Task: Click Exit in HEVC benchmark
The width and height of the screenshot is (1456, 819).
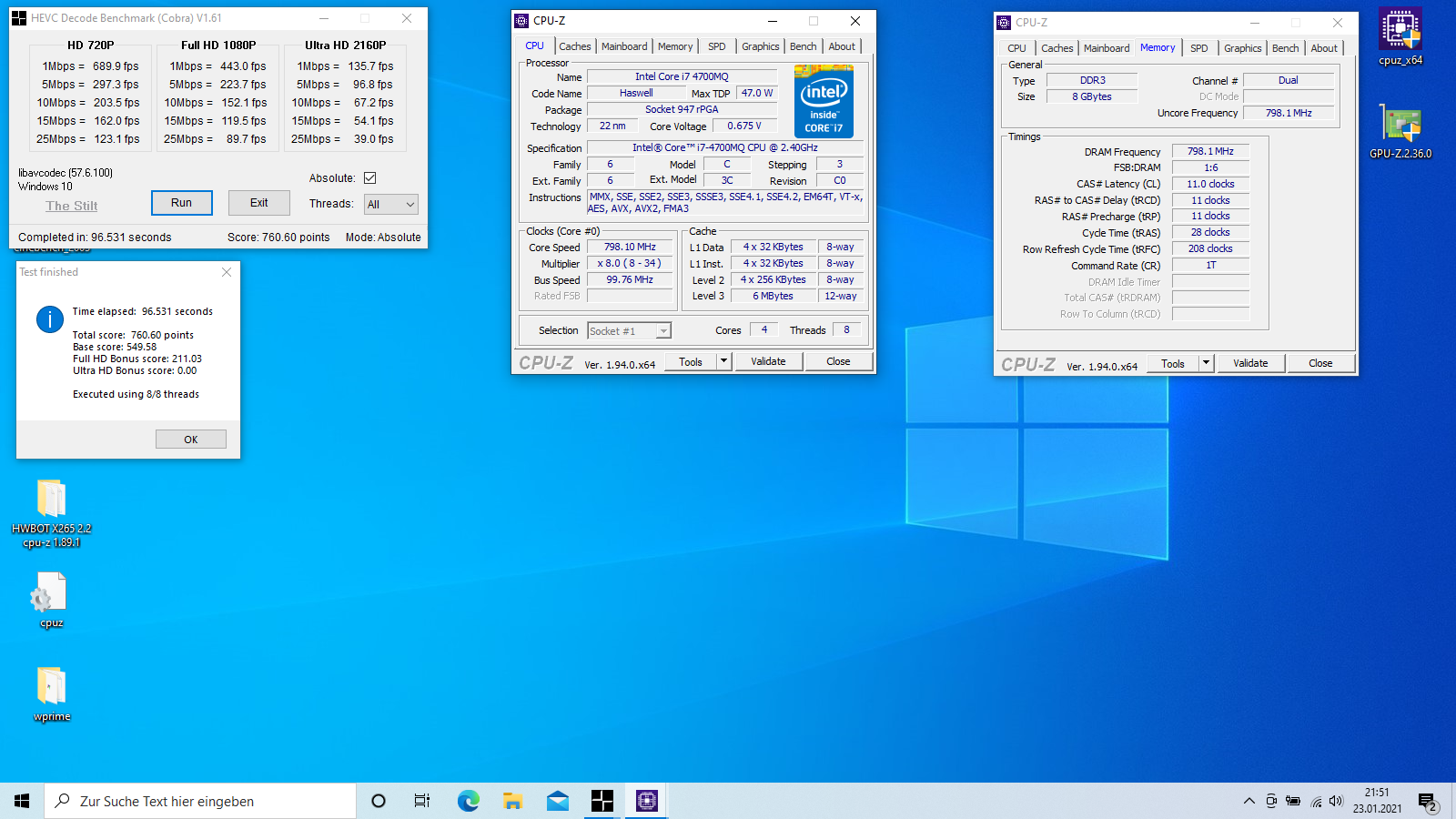Action: 259,203
